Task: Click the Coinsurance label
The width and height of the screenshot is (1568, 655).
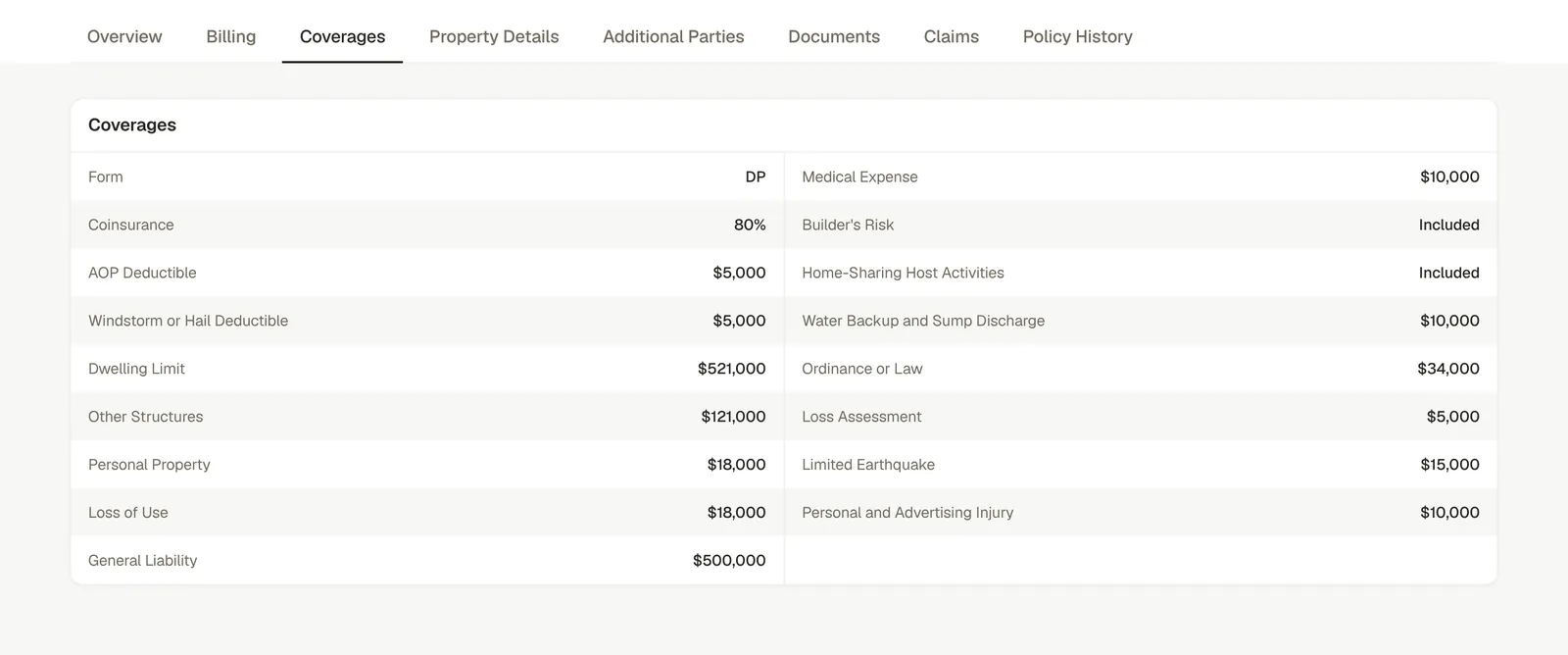Action: pyautogui.click(x=131, y=225)
